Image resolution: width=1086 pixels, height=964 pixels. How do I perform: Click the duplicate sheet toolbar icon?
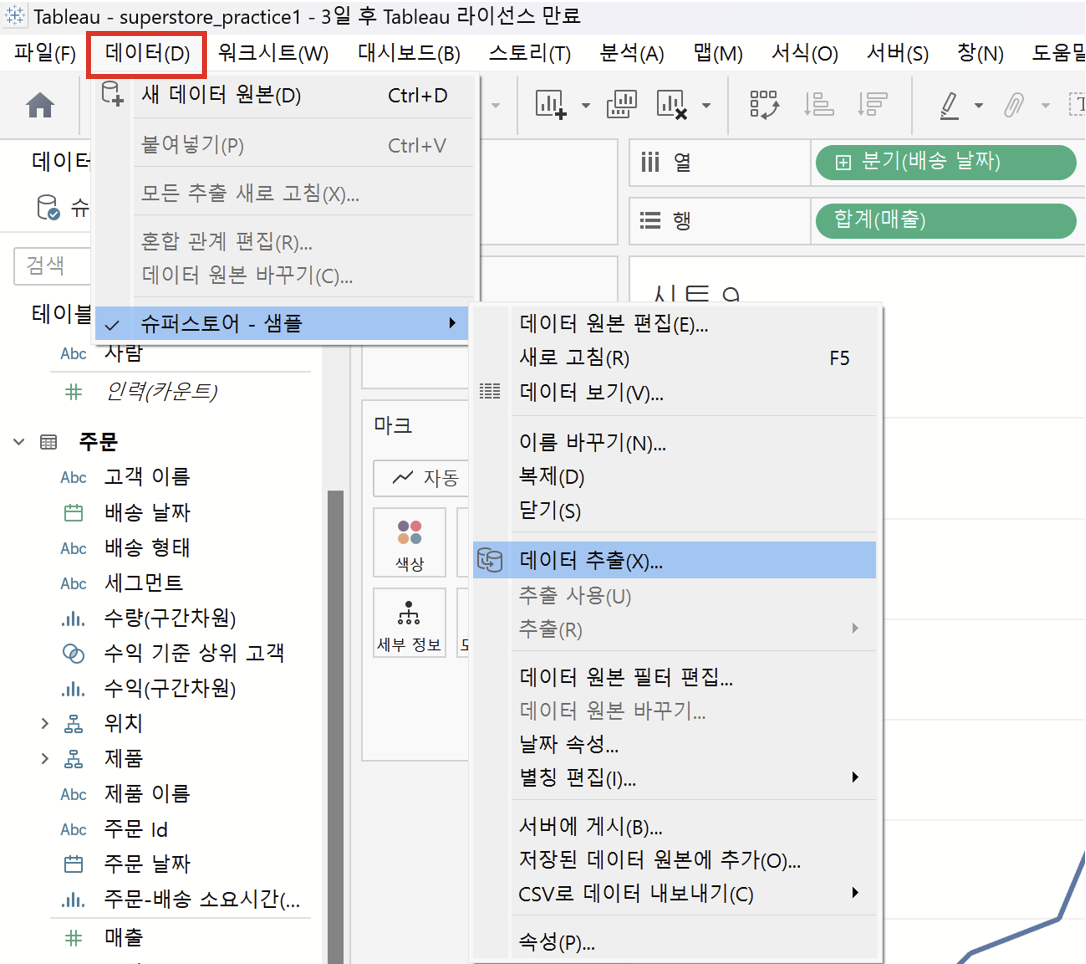621,105
